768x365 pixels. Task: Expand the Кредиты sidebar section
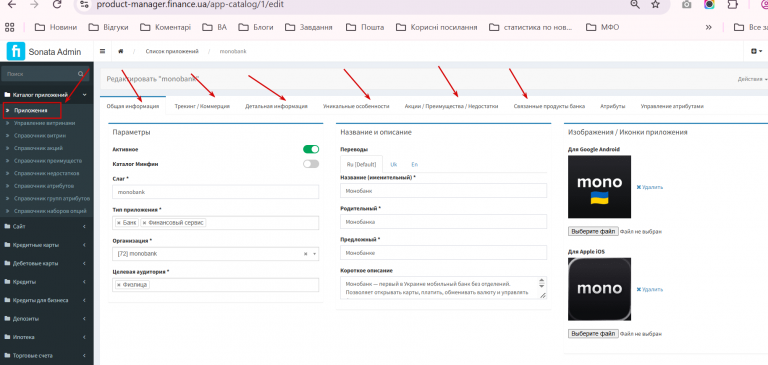[47, 282]
